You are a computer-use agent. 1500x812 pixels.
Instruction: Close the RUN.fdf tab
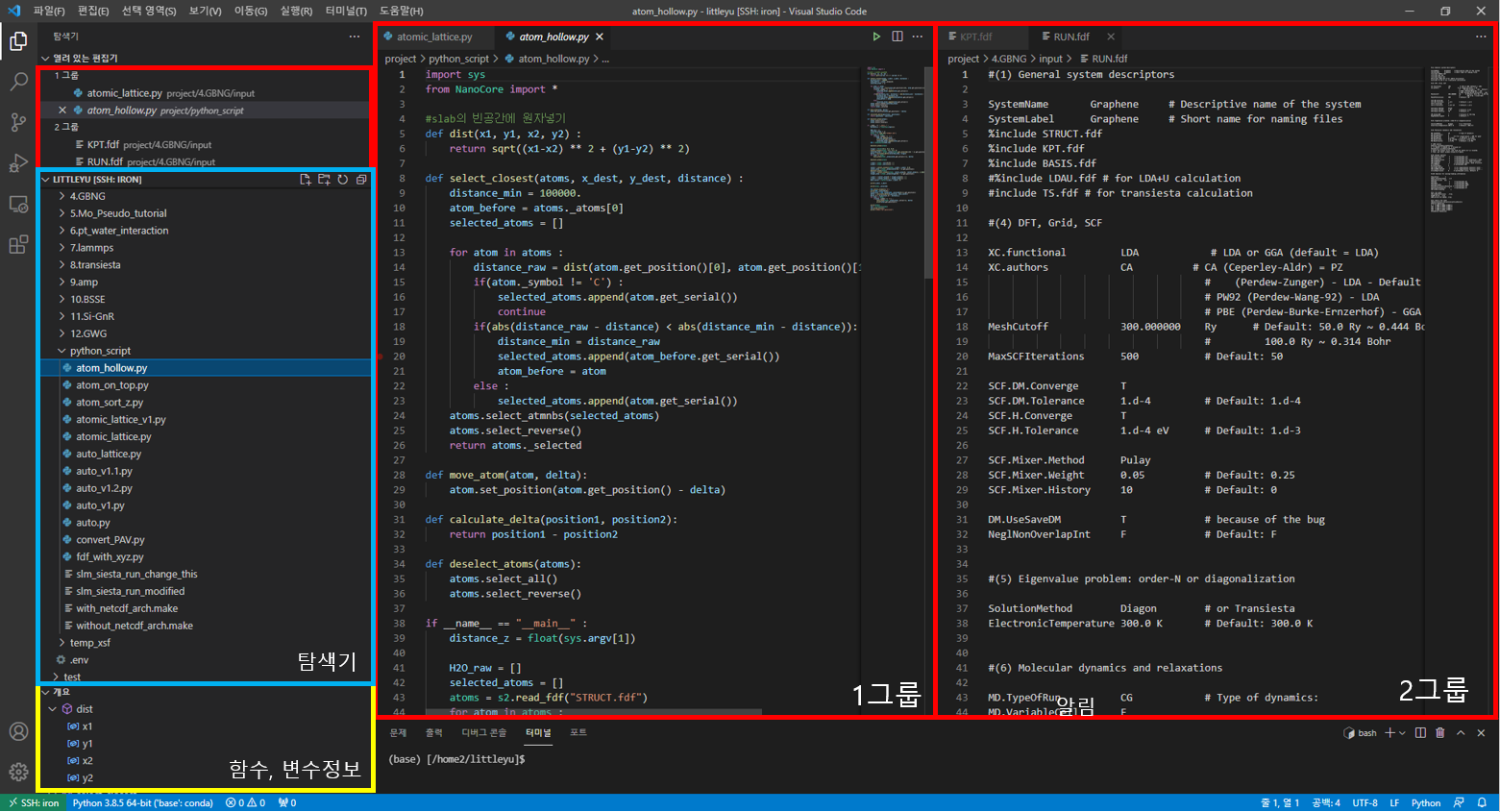1111,37
